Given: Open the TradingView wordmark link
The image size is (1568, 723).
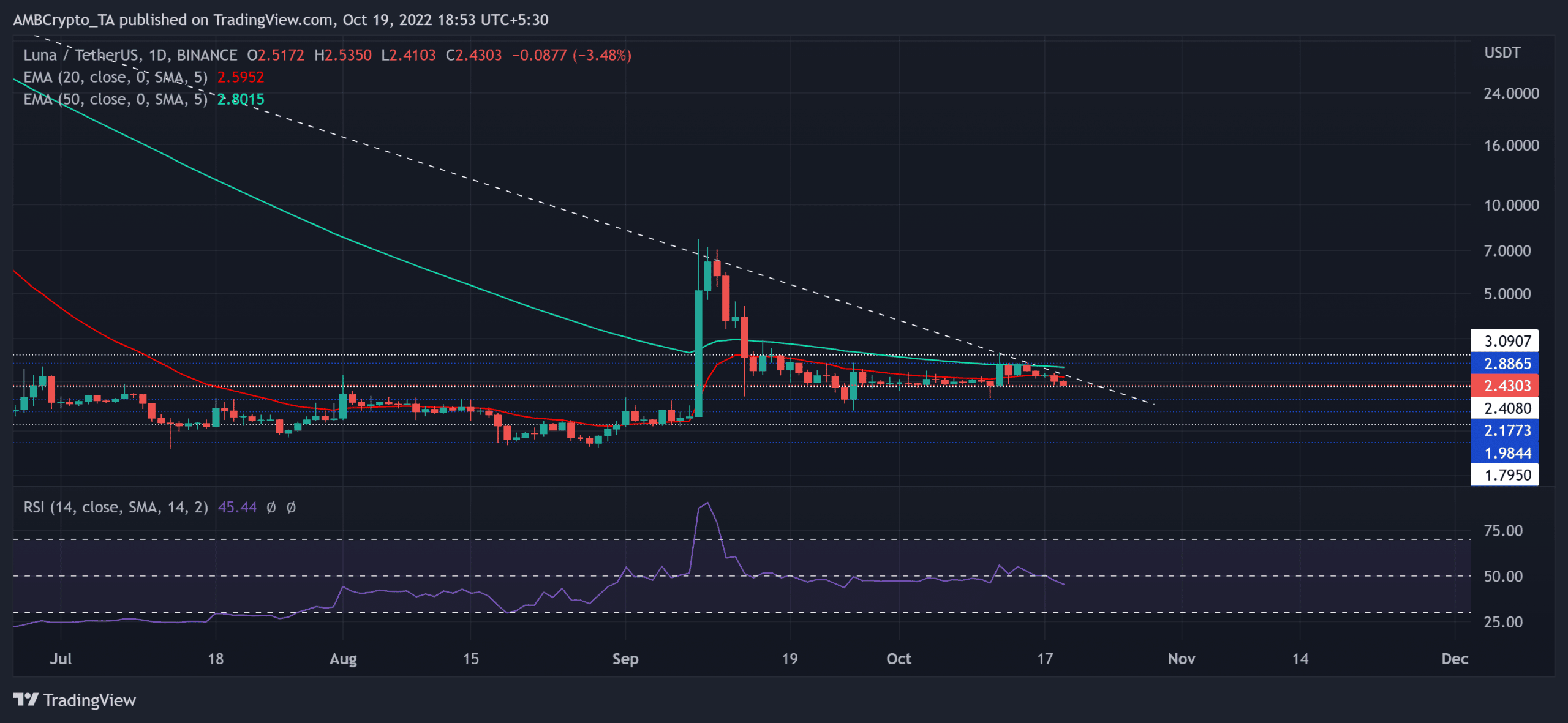Looking at the screenshot, I should (89, 700).
